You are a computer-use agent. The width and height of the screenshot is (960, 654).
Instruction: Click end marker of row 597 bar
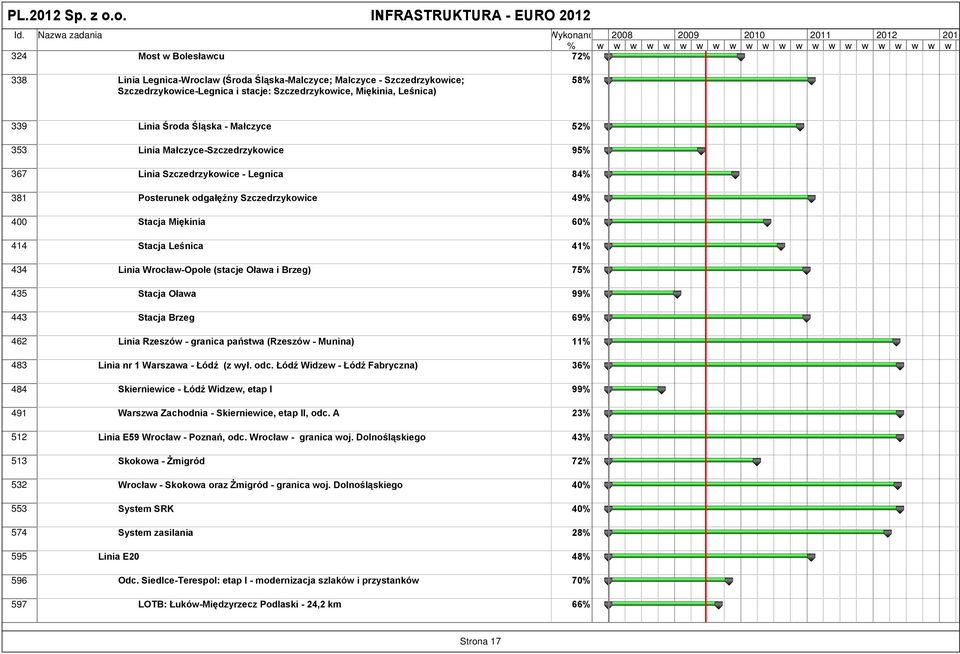pyautogui.click(x=719, y=605)
